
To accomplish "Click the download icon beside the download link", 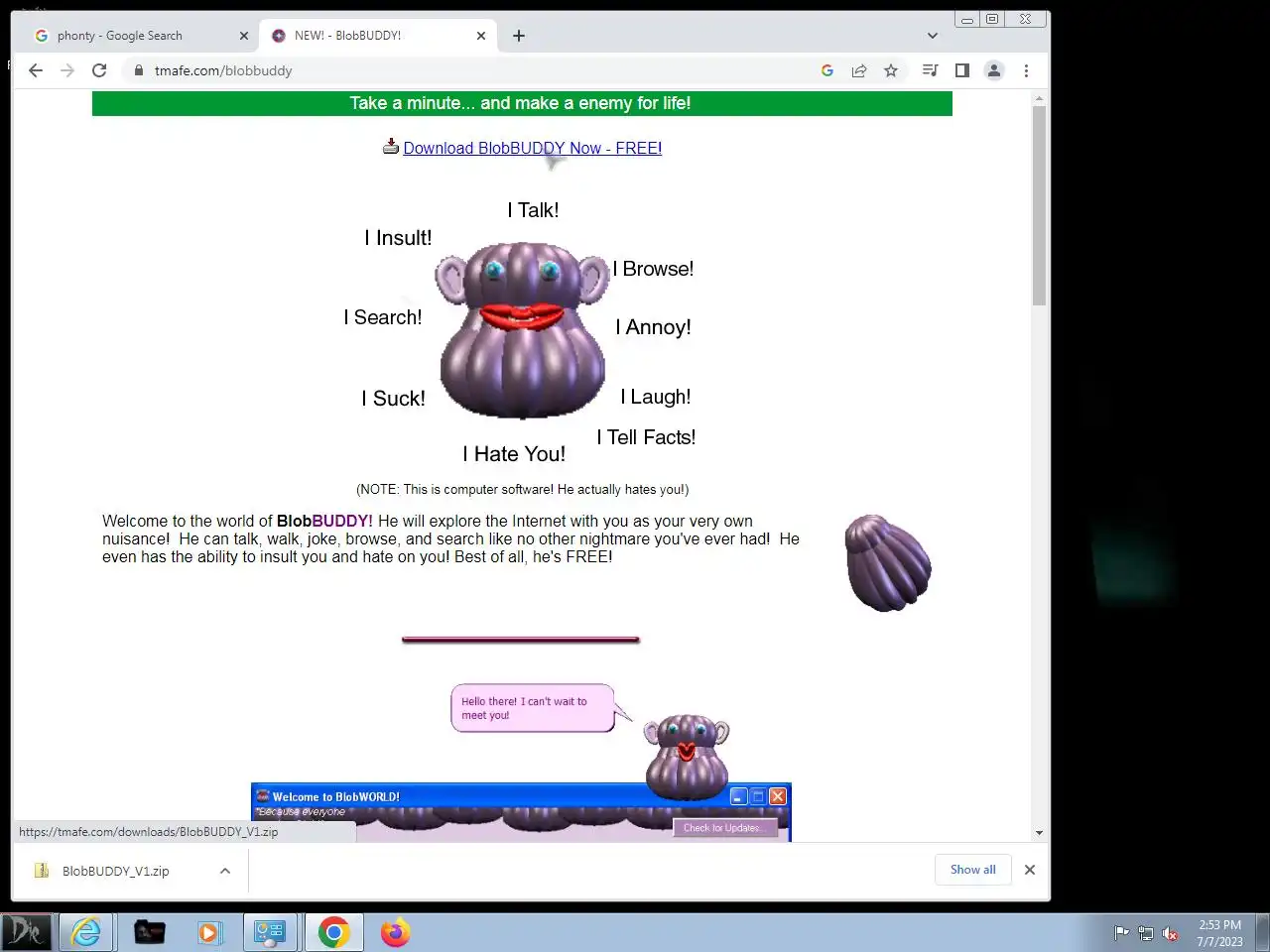I will point(391,147).
